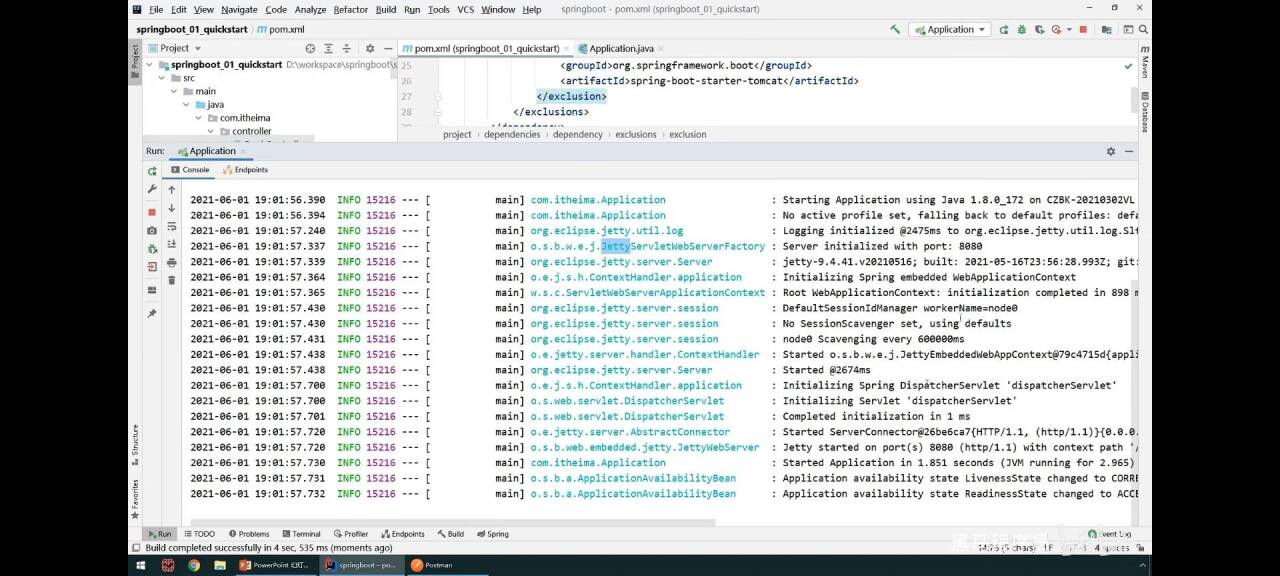The height and width of the screenshot is (576, 1280).
Task: Open TODO tool window button
Action: coord(199,534)
